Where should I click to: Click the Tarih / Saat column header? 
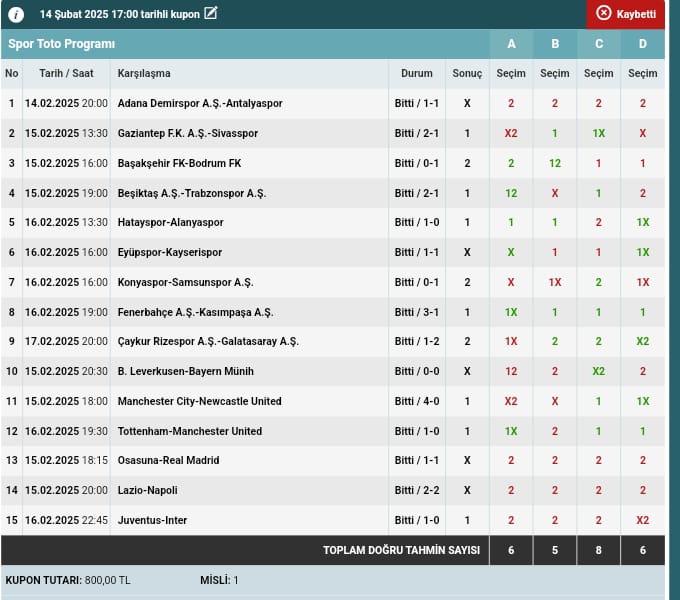pyautogui.click(x=66, y=74)
